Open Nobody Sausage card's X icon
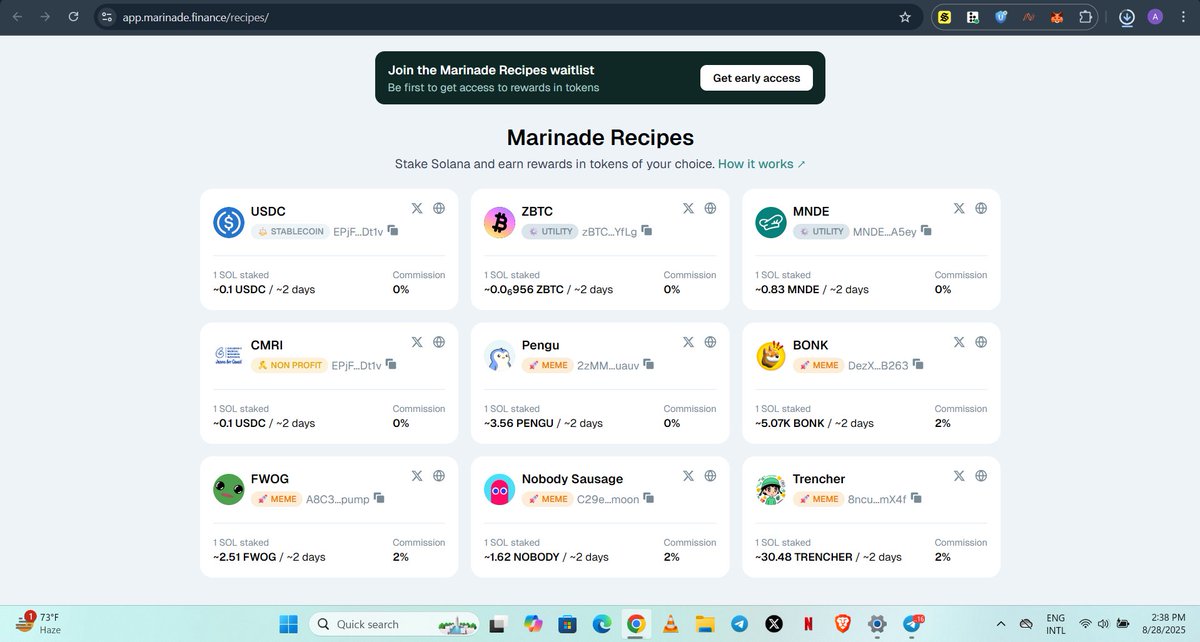This screenshot has width=1200, height=642. pos(688,476)
